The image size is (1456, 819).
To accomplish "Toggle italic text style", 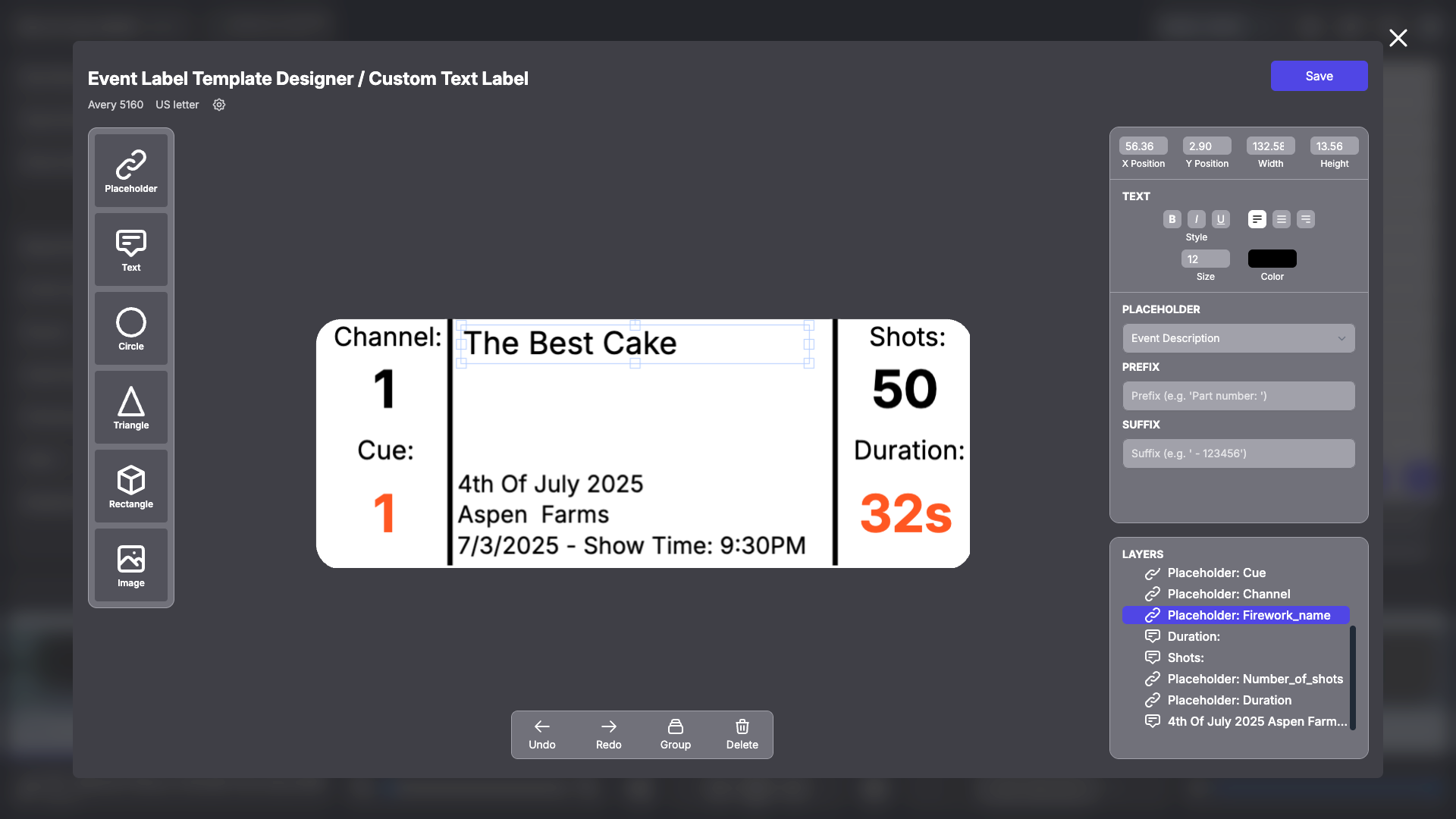I will click(x=1196, y=219).
